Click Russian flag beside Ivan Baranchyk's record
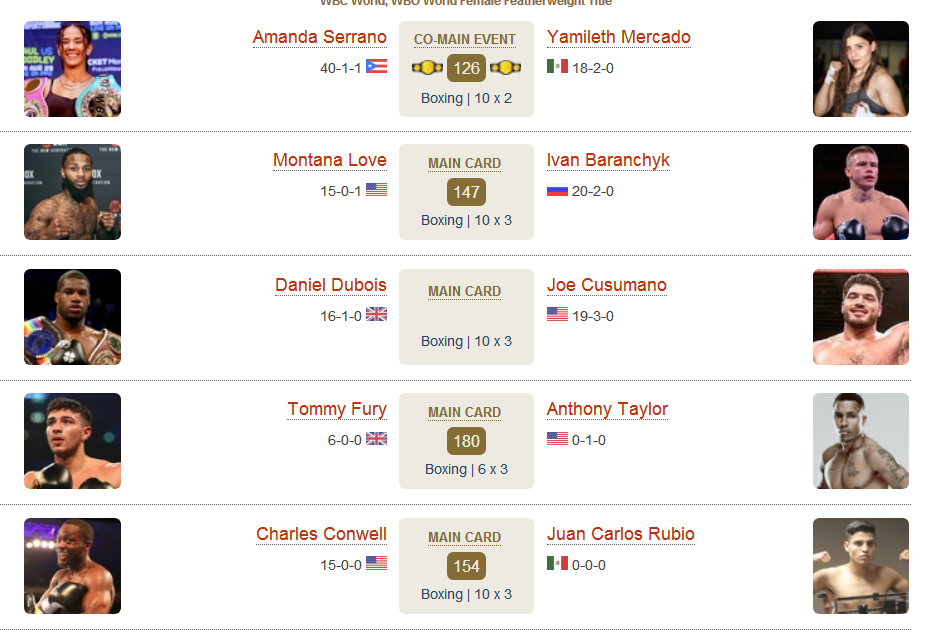 pos(558,191)
